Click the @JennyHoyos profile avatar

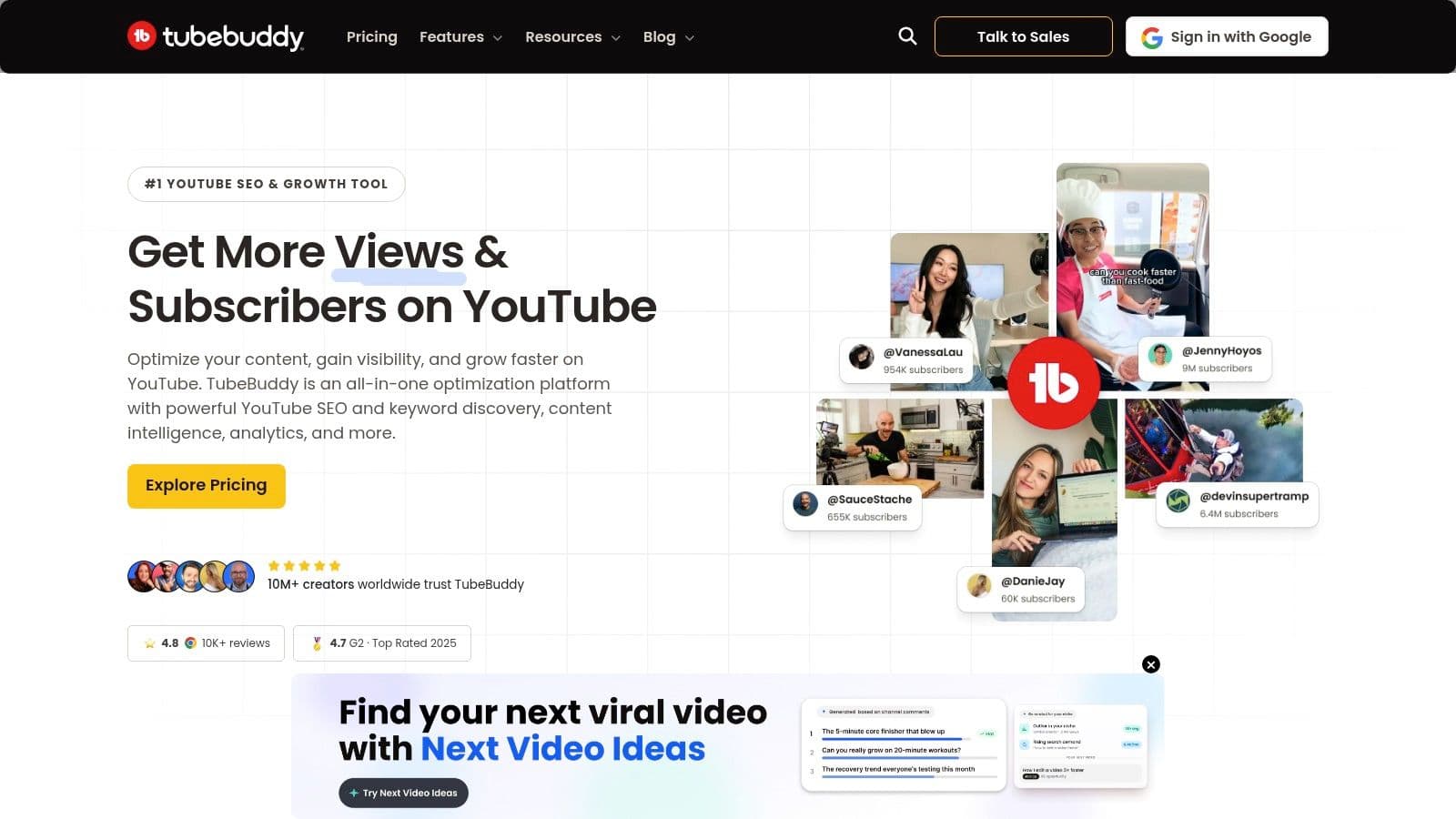pyautogui.click(x=1159, y=355)
